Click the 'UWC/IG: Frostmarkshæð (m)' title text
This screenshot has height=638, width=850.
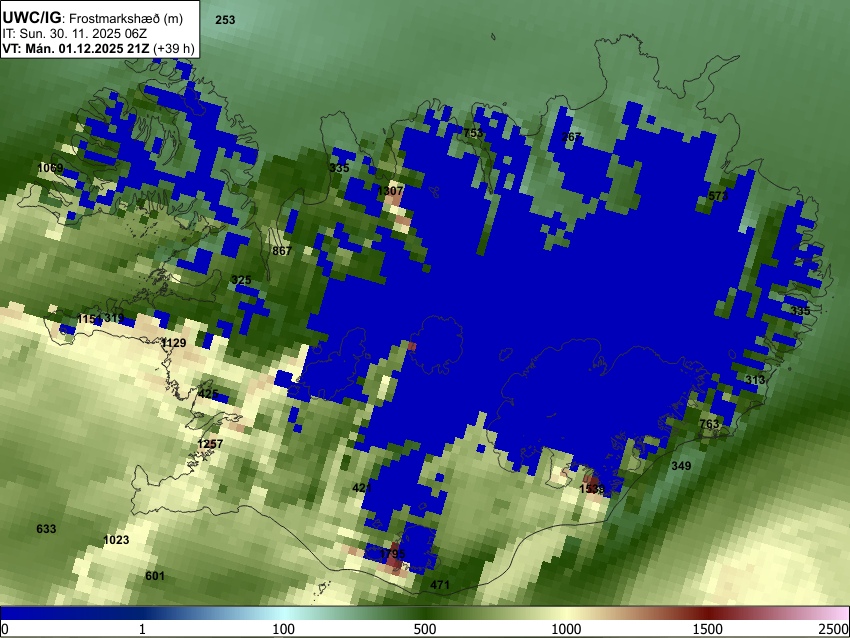pyautogui.click(x=93, y=18)
